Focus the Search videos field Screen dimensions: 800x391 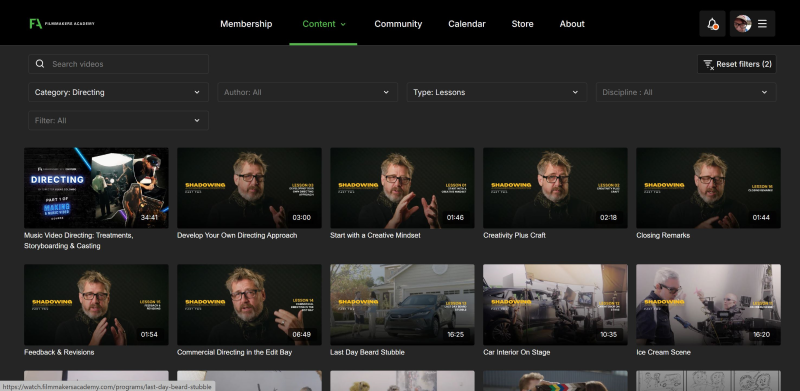coord(118,64)
